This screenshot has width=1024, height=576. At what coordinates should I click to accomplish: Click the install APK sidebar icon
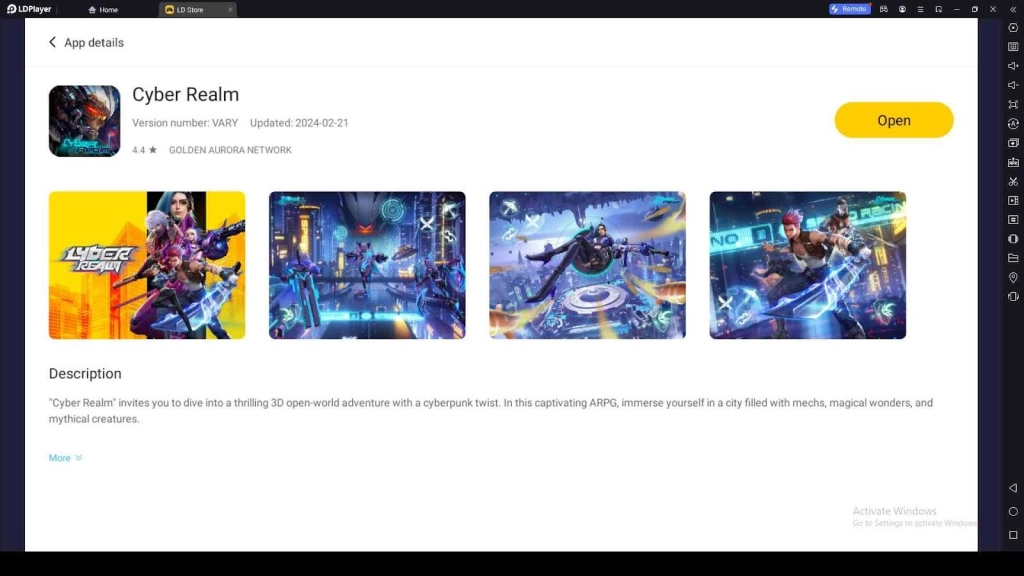point(1013,162)
